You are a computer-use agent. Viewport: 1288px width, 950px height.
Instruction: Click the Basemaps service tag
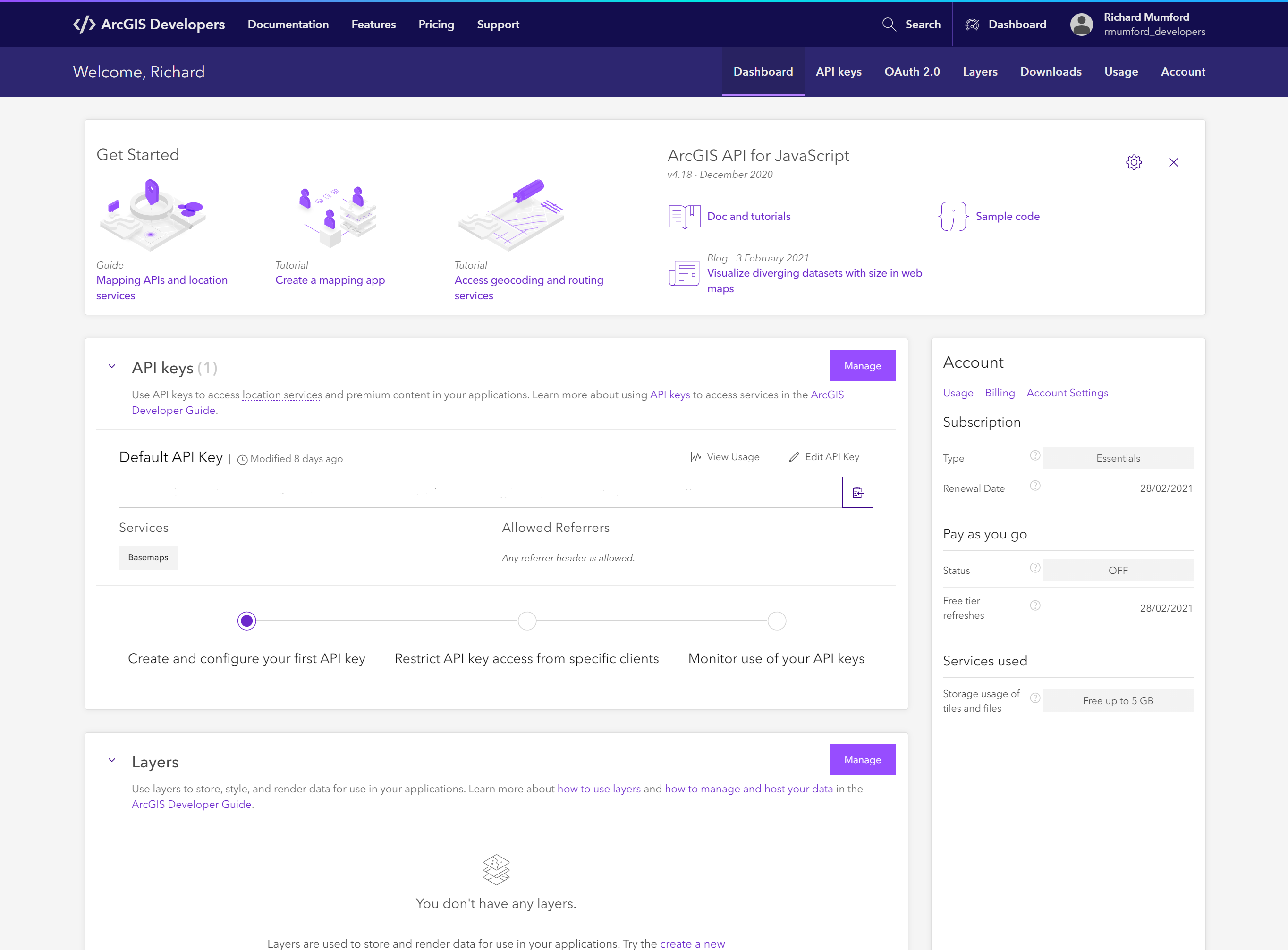tap(148, 557)
